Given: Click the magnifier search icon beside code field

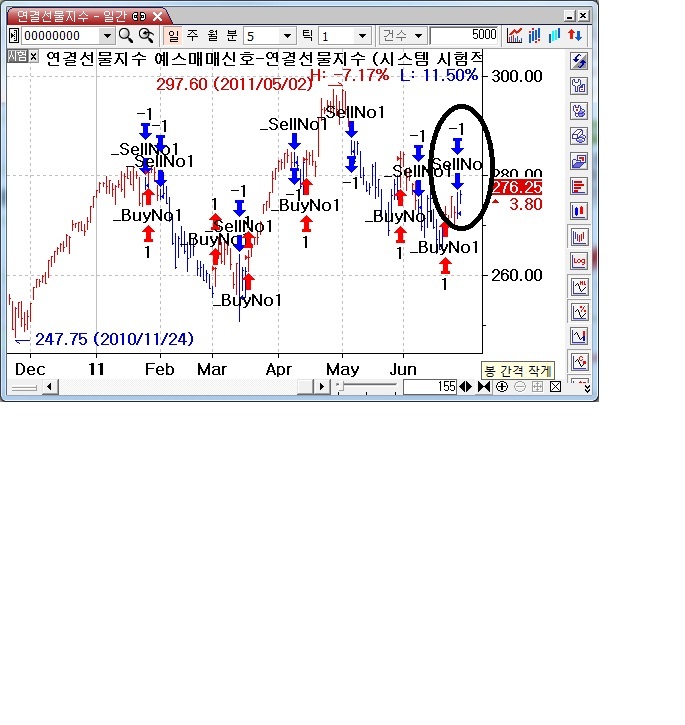Looking at the screenshot, I should point(126,35).
